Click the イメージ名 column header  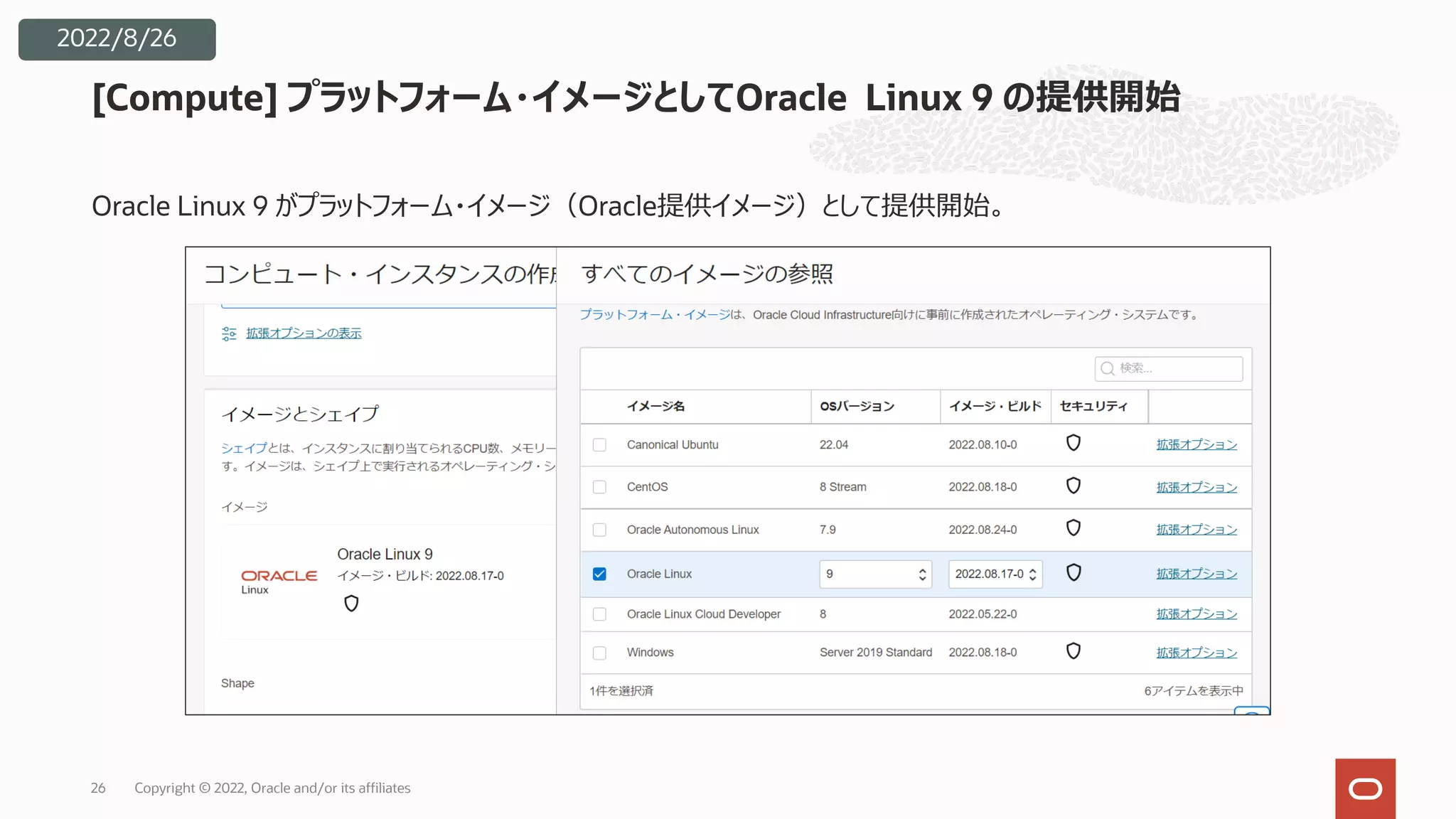click(655, 406)
